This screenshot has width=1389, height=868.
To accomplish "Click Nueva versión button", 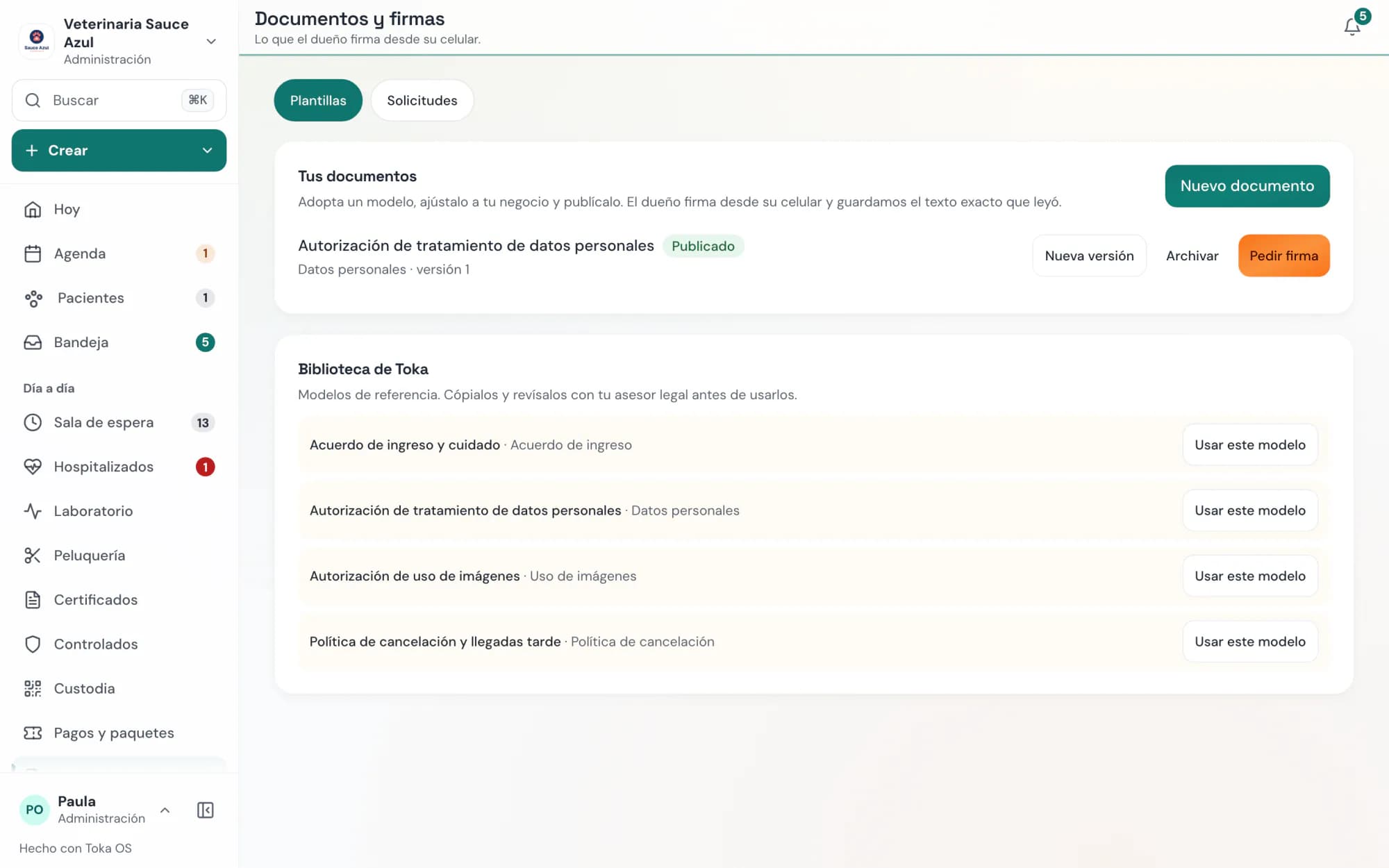I will (x=1089, y=256).
